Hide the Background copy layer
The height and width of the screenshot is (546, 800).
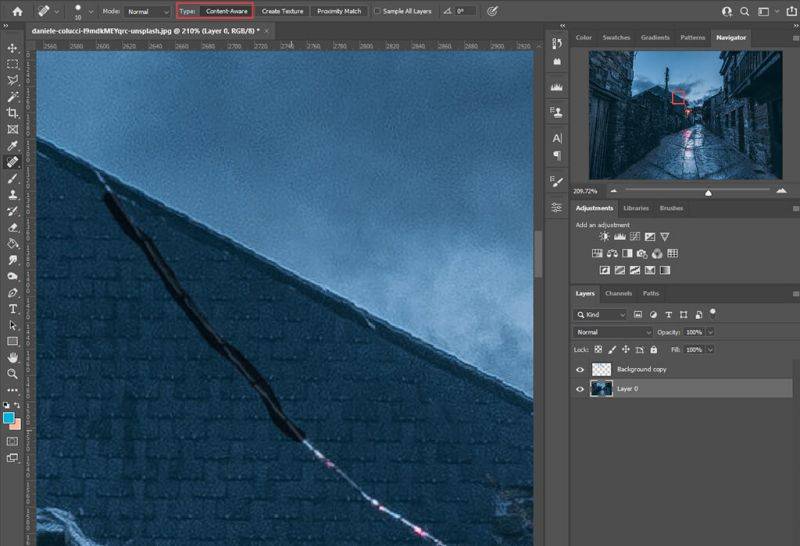tap(580, 369)
